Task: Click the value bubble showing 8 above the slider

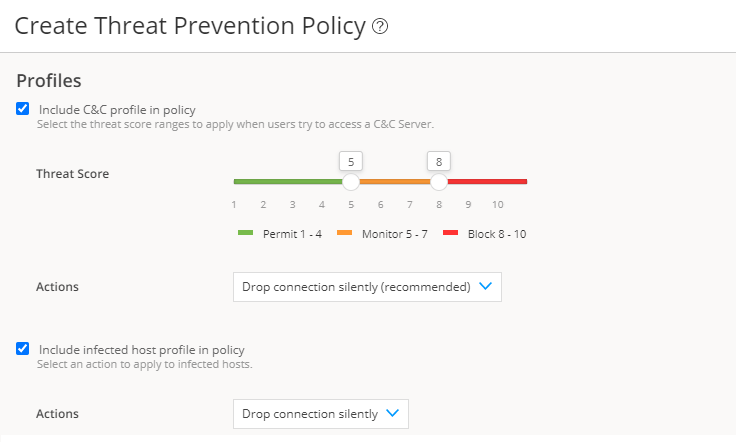Action: [439, 160]
